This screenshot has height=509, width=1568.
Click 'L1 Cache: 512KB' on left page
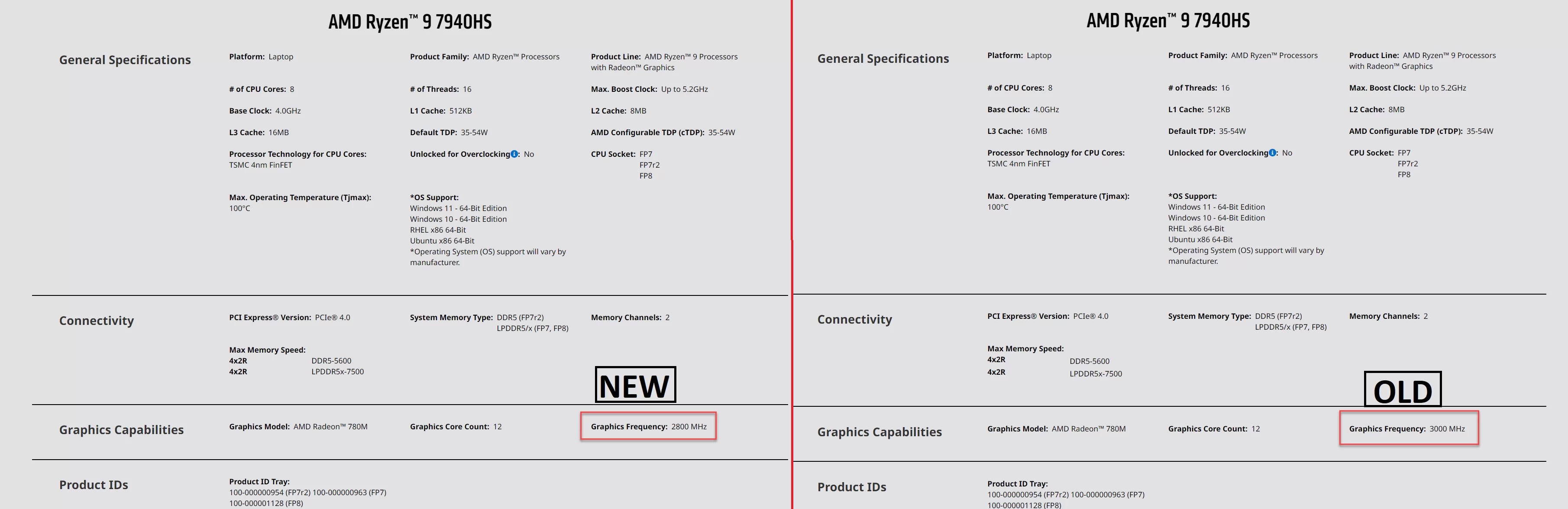coord(441,111)
